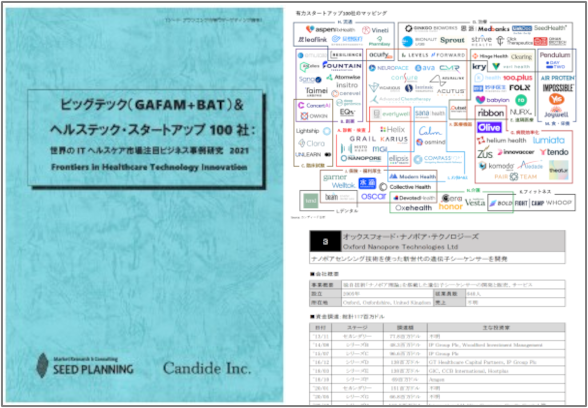This screenshot has width=588, height=408.
Task: Click the Olive purple logo
Action: pos(489,128)
